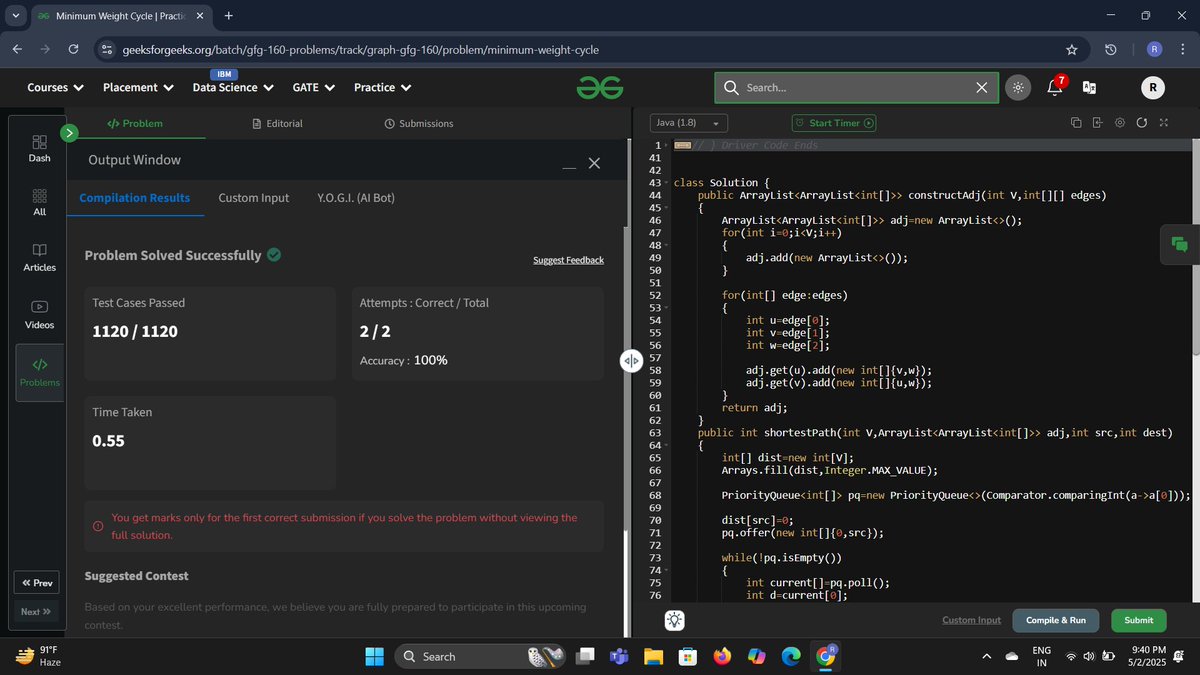This screenshot has width=1200, height=675.
Task: Click the panel resize splitter handle
Action: point(631,360)
